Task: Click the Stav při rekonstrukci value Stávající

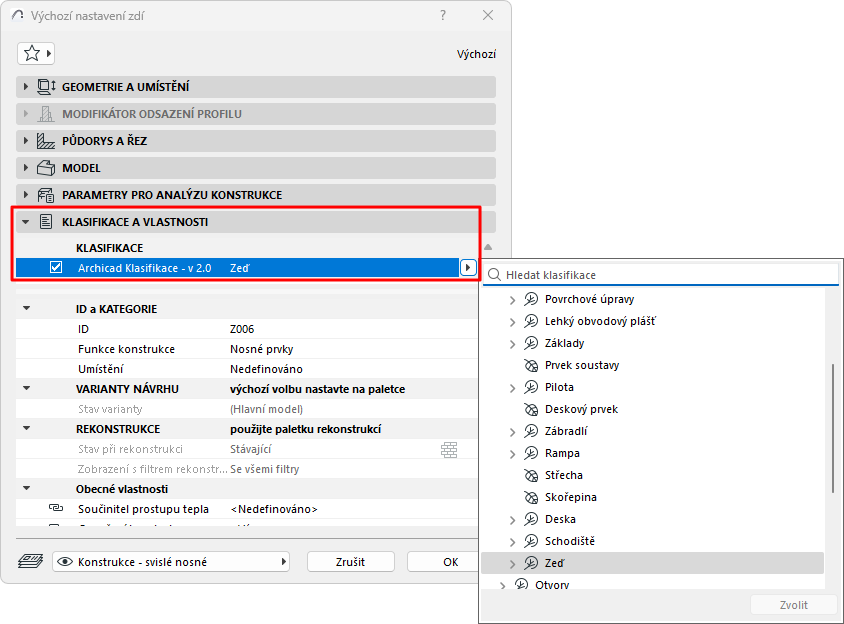Action: pyautogui.click(x=251, y=449)
